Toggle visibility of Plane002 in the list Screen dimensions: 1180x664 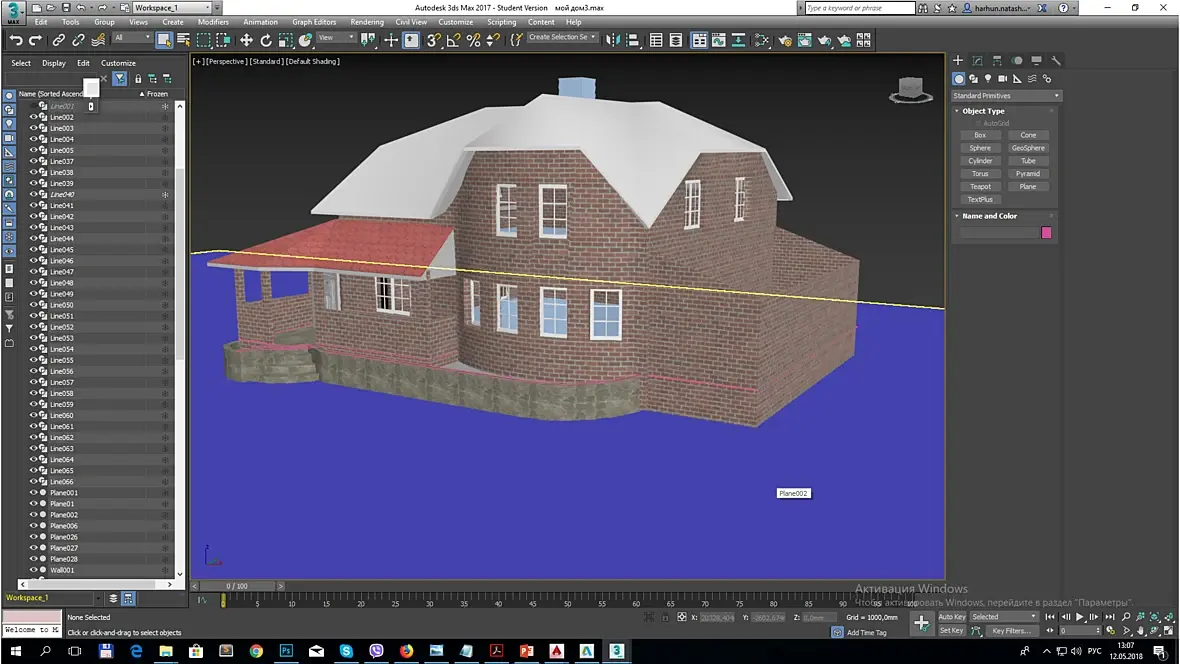click(33, 515)
